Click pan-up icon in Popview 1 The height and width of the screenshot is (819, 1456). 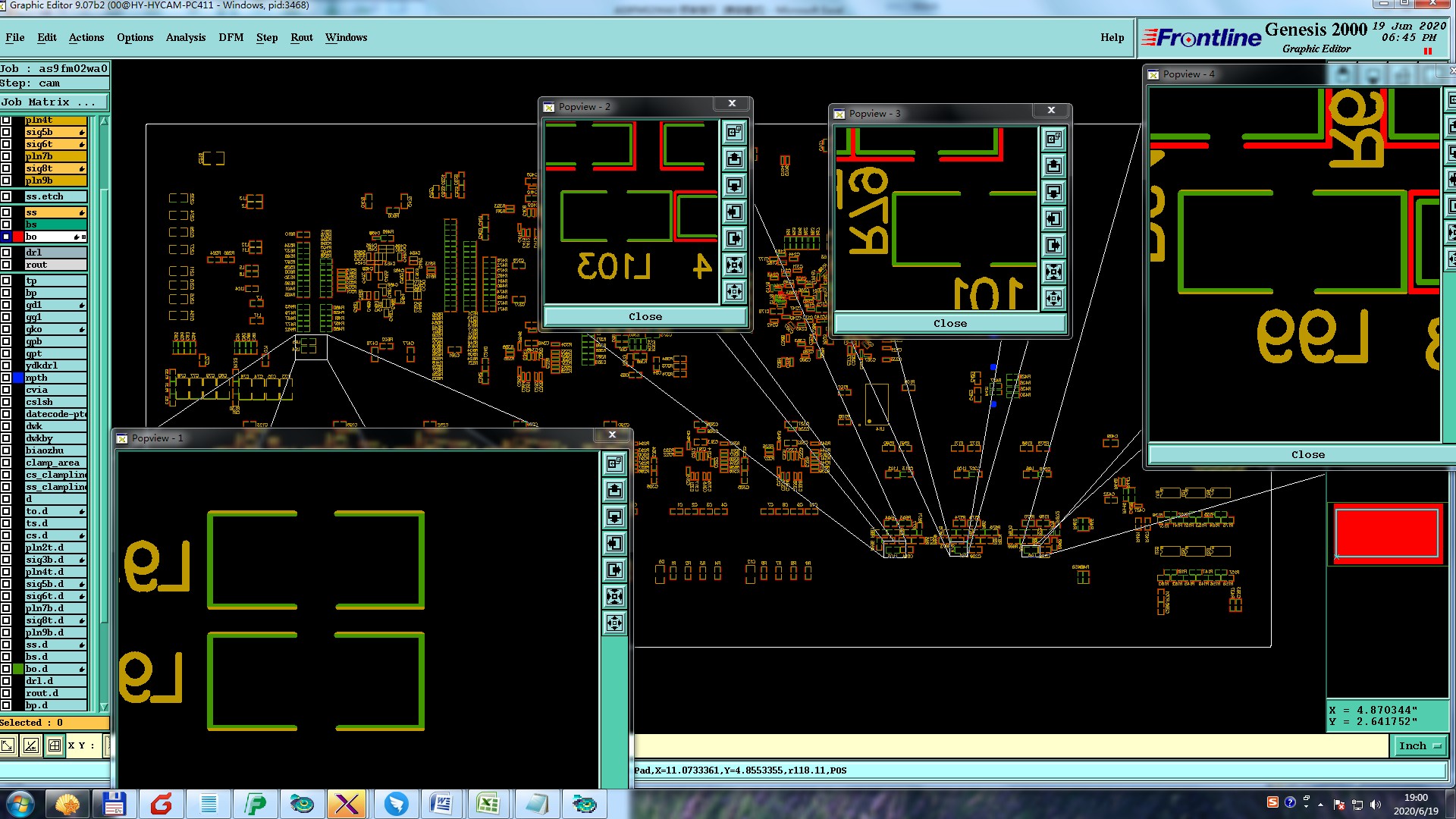click(x=614, y=490)
